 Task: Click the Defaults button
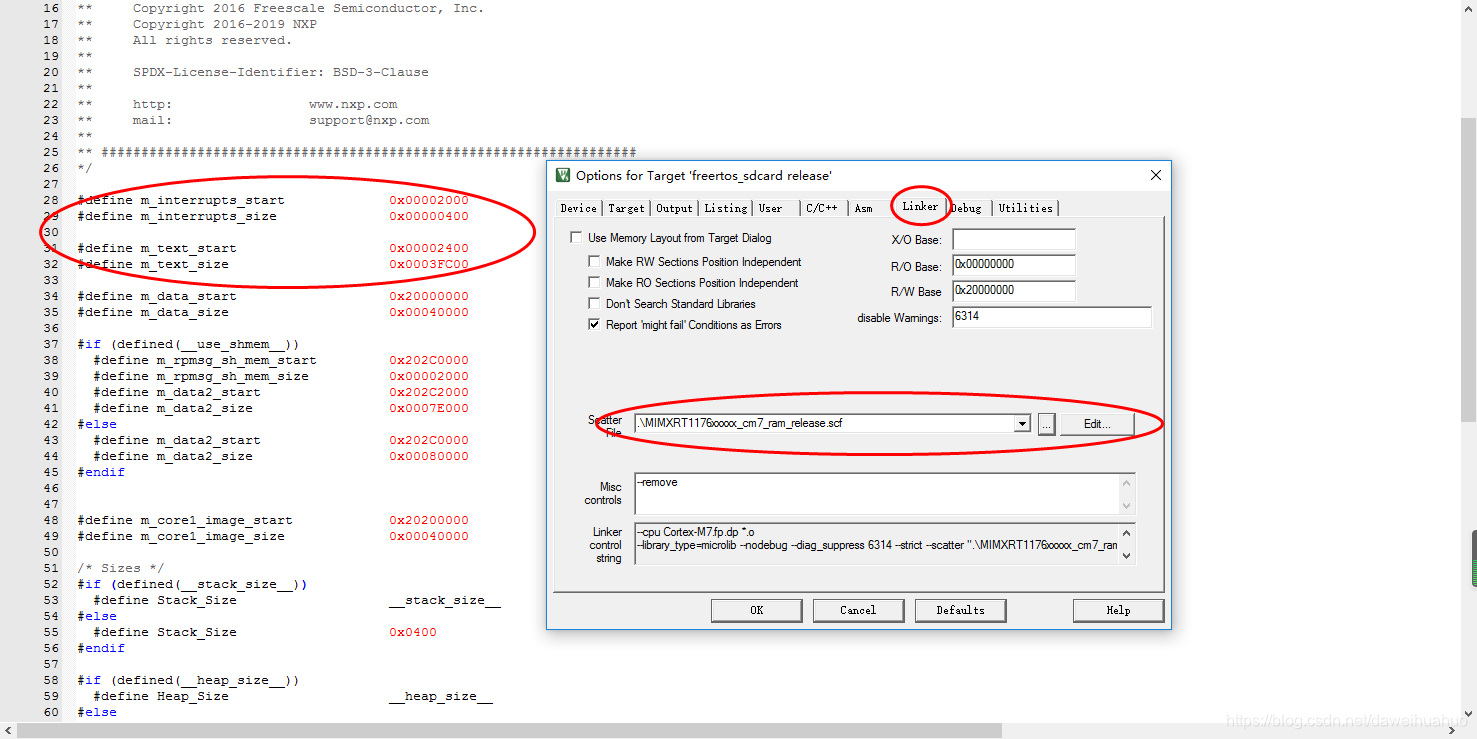[x=960, y=610]
